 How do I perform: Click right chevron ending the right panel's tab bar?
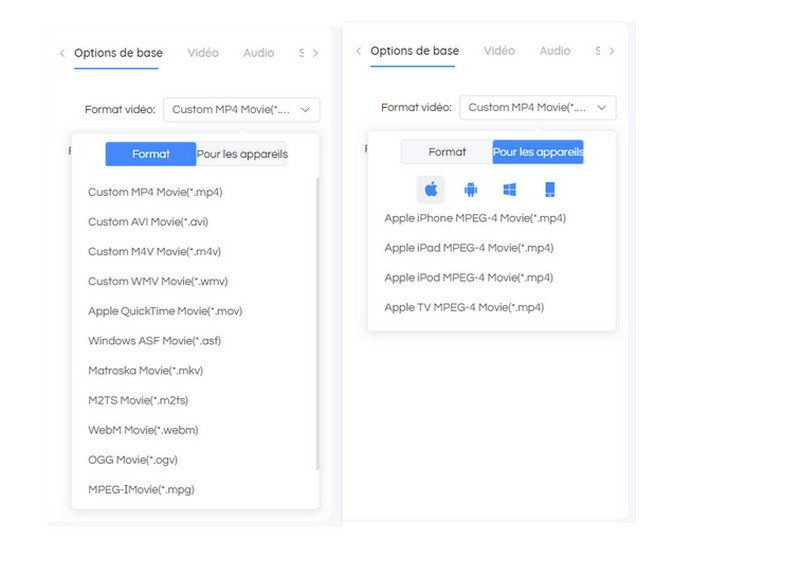611,51
